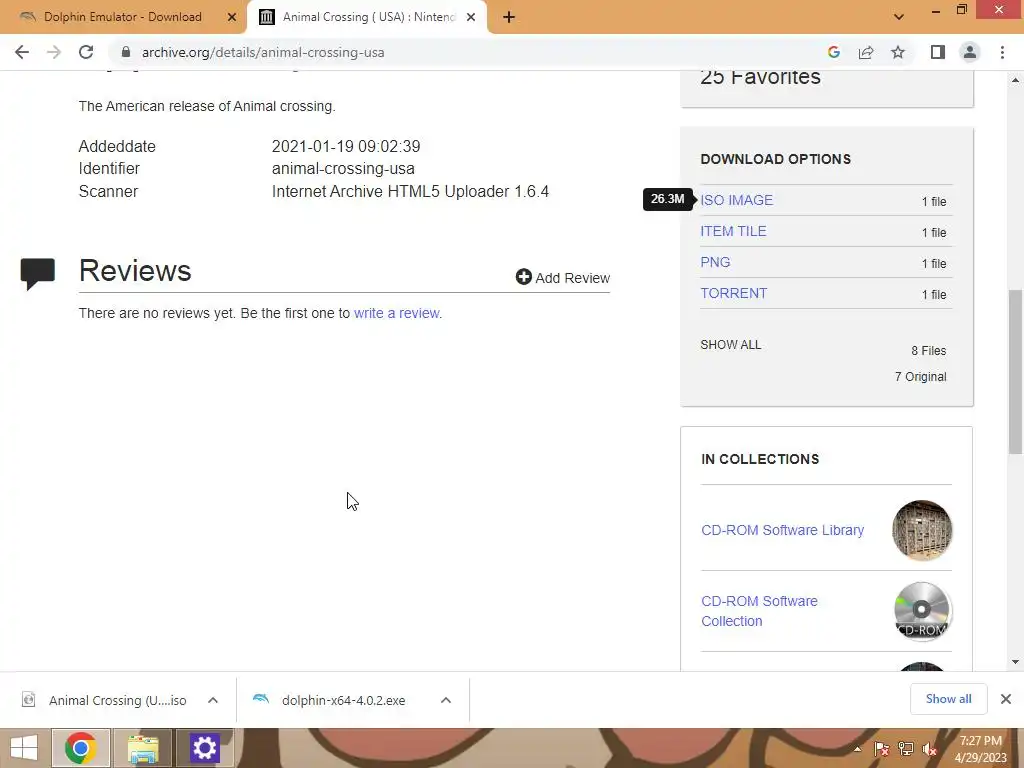Open a new browser tab
1024x768 pixels.
tap(509, 17)
